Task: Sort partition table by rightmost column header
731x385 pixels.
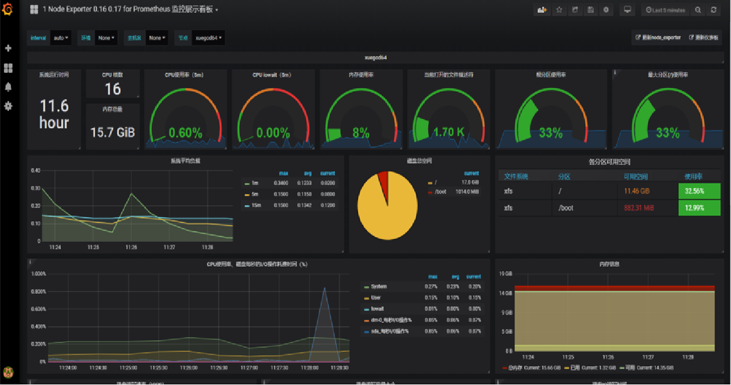Action: click(x=693, y=177)
